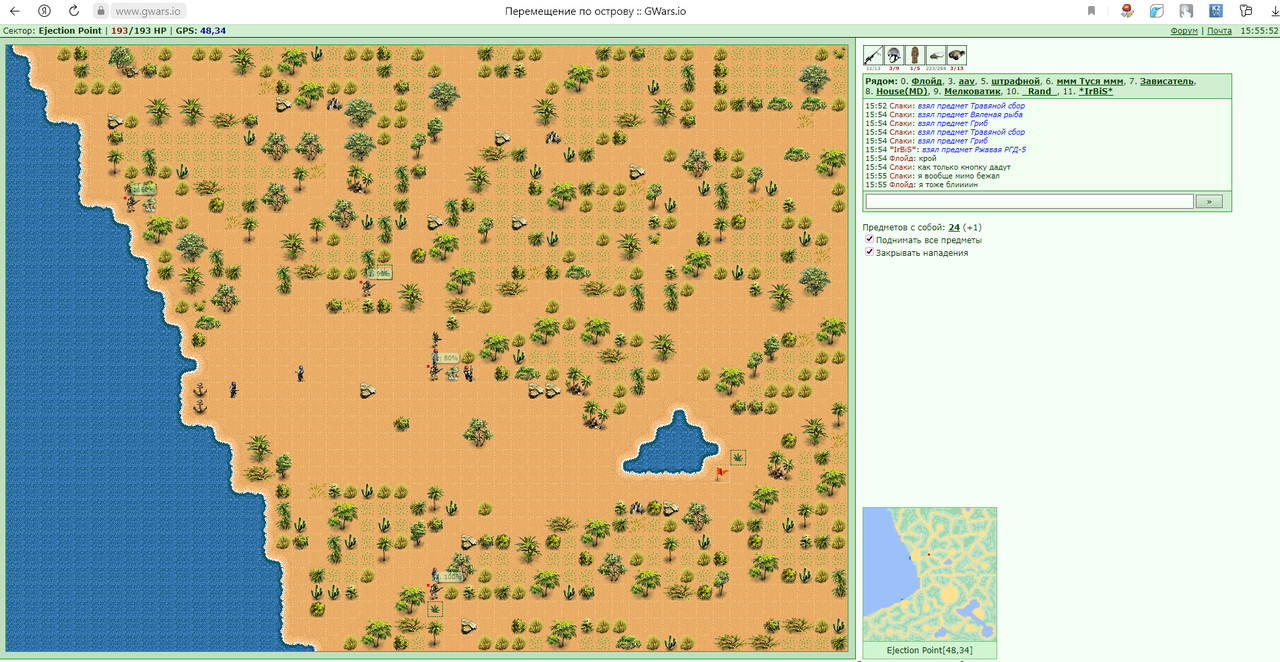Click the sector name "Ejection Point" in header
The image size is (1280, 662).
[69, 31]
